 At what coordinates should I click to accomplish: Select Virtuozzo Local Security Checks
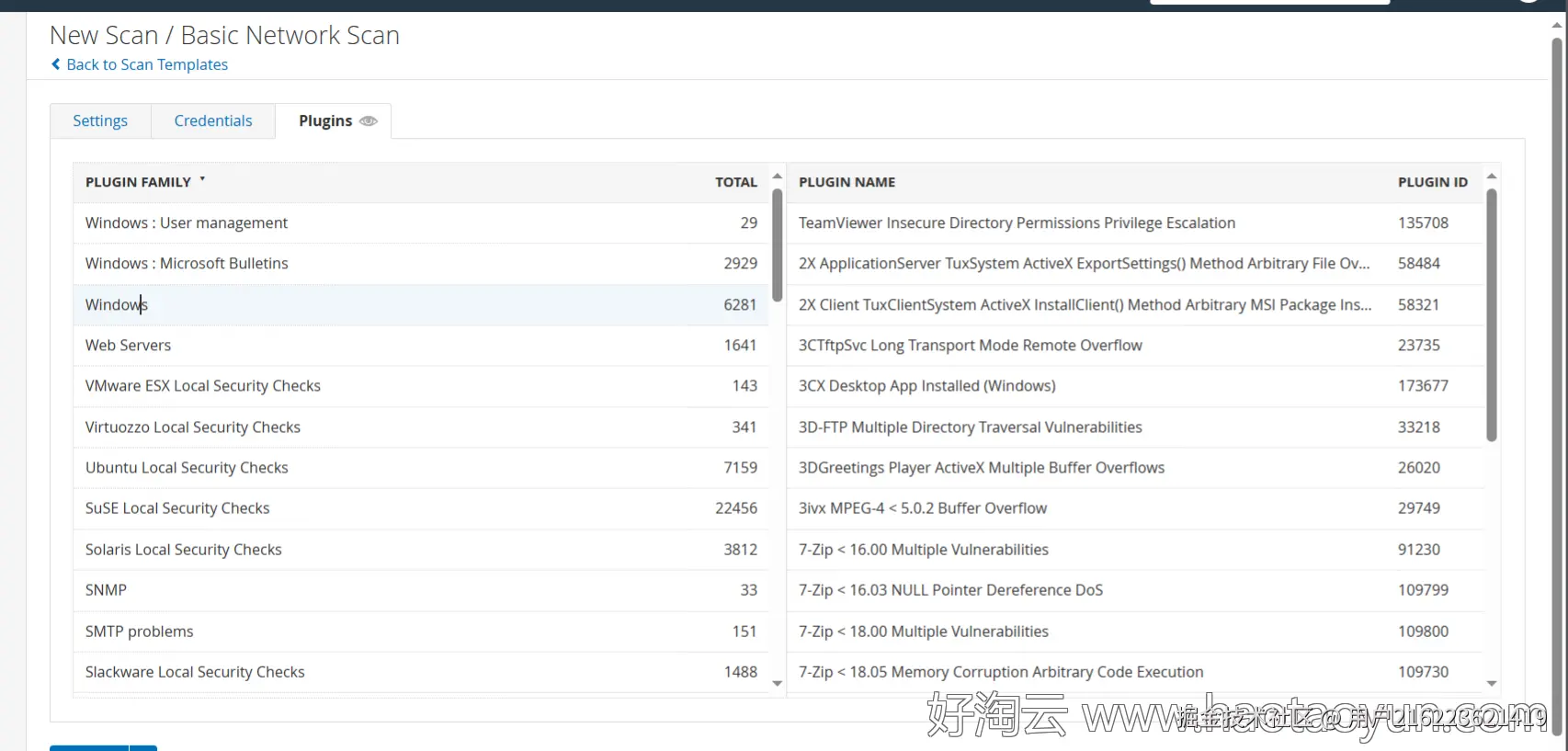click(x=421, y=427)
